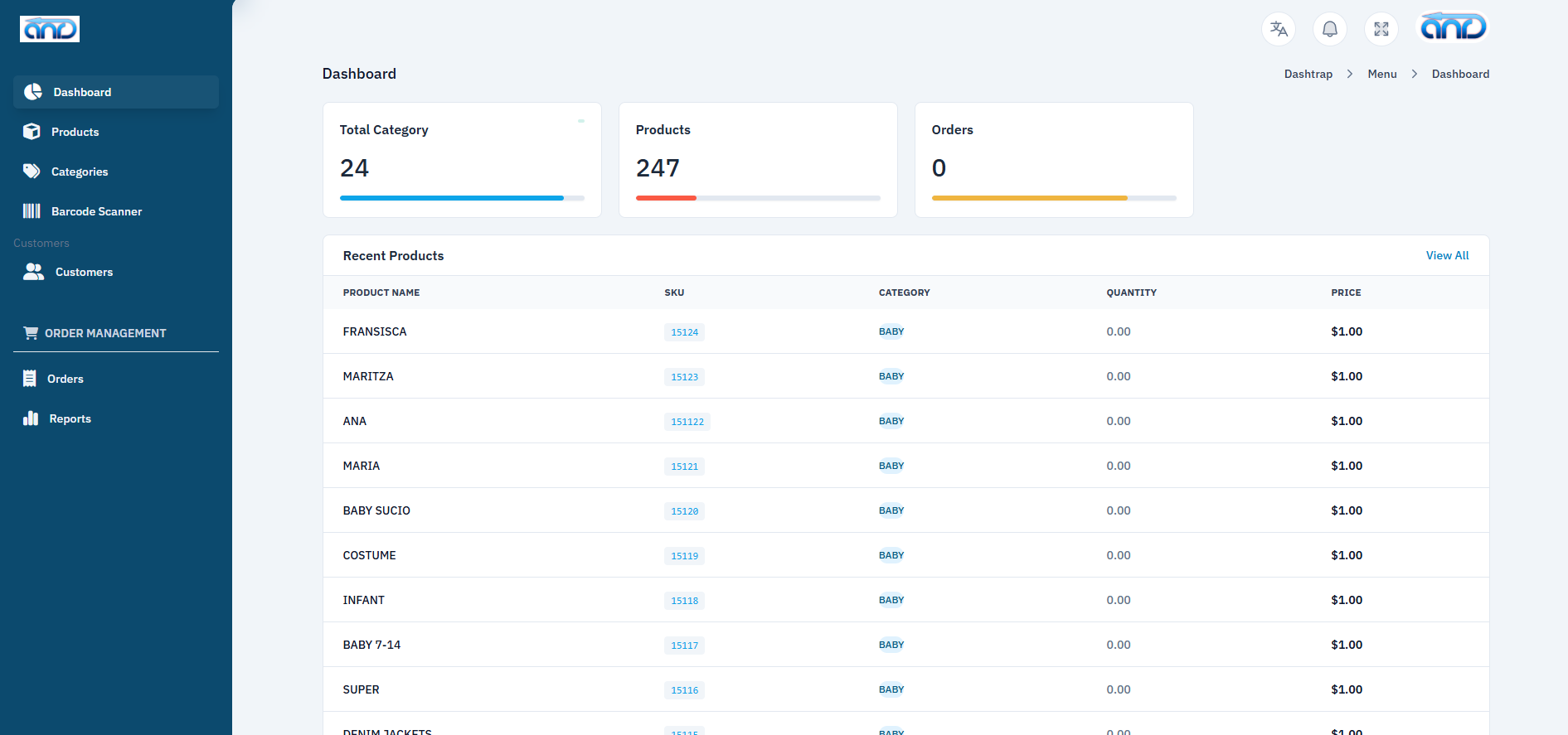This screenshot has height=735, width=1568.
Task: Open the language translation icon
Action: point(1279,29)
